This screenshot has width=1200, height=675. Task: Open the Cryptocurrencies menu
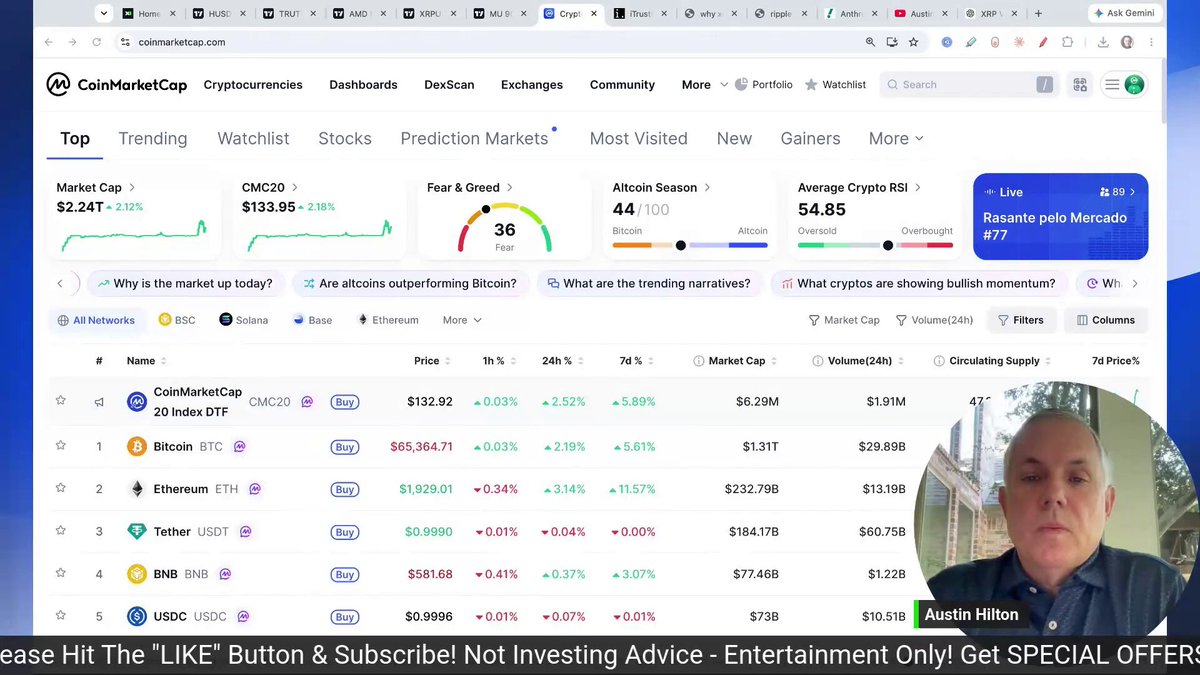click(x=253, y=85)
